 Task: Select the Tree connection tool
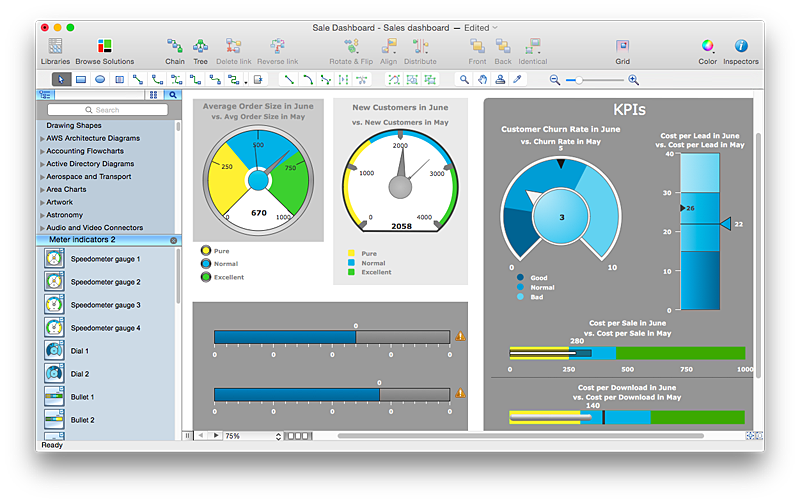pyautogui.click(x=200, y=46)
